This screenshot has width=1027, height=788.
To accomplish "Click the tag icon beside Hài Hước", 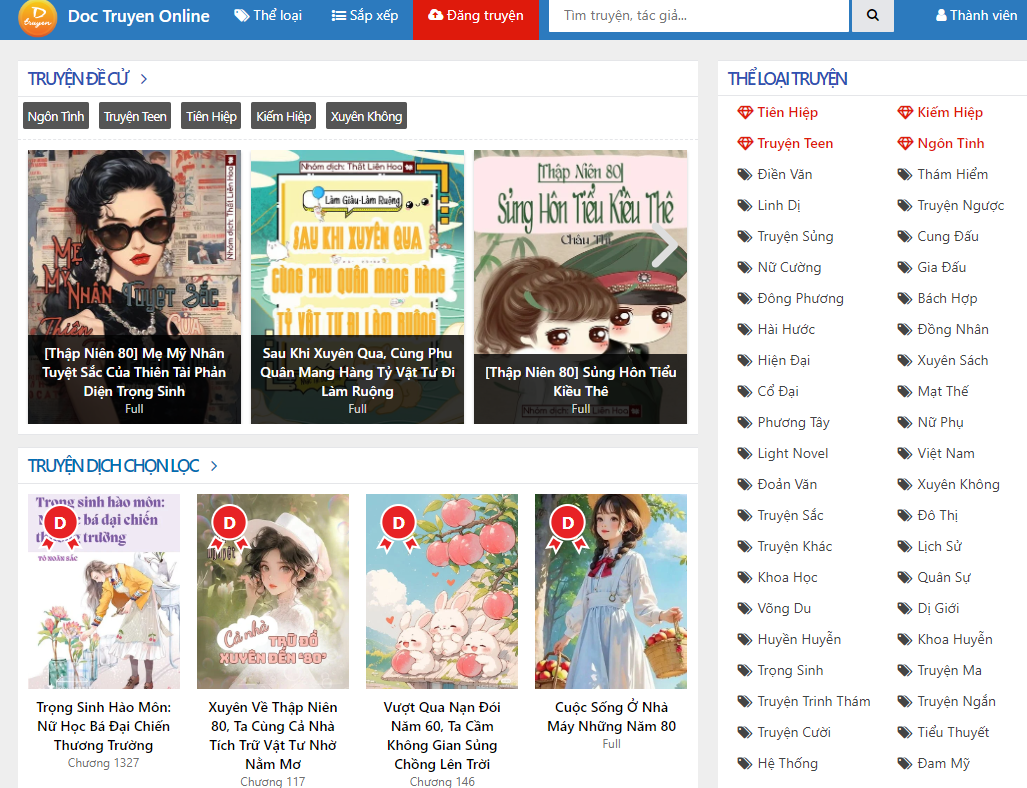I will coord(745,329).
